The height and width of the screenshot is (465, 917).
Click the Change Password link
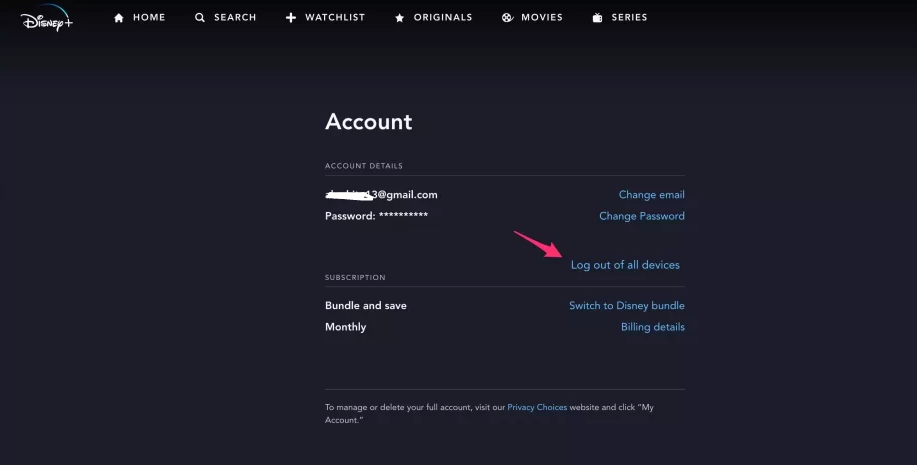point(642,216)
